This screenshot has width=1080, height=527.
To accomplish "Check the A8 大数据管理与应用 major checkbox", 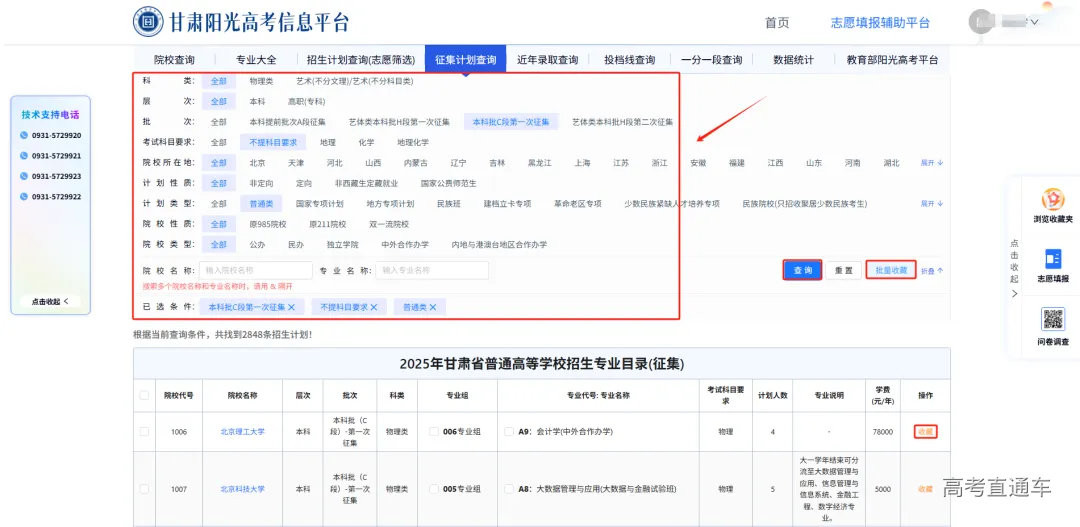I will click(x=508, y=489).
